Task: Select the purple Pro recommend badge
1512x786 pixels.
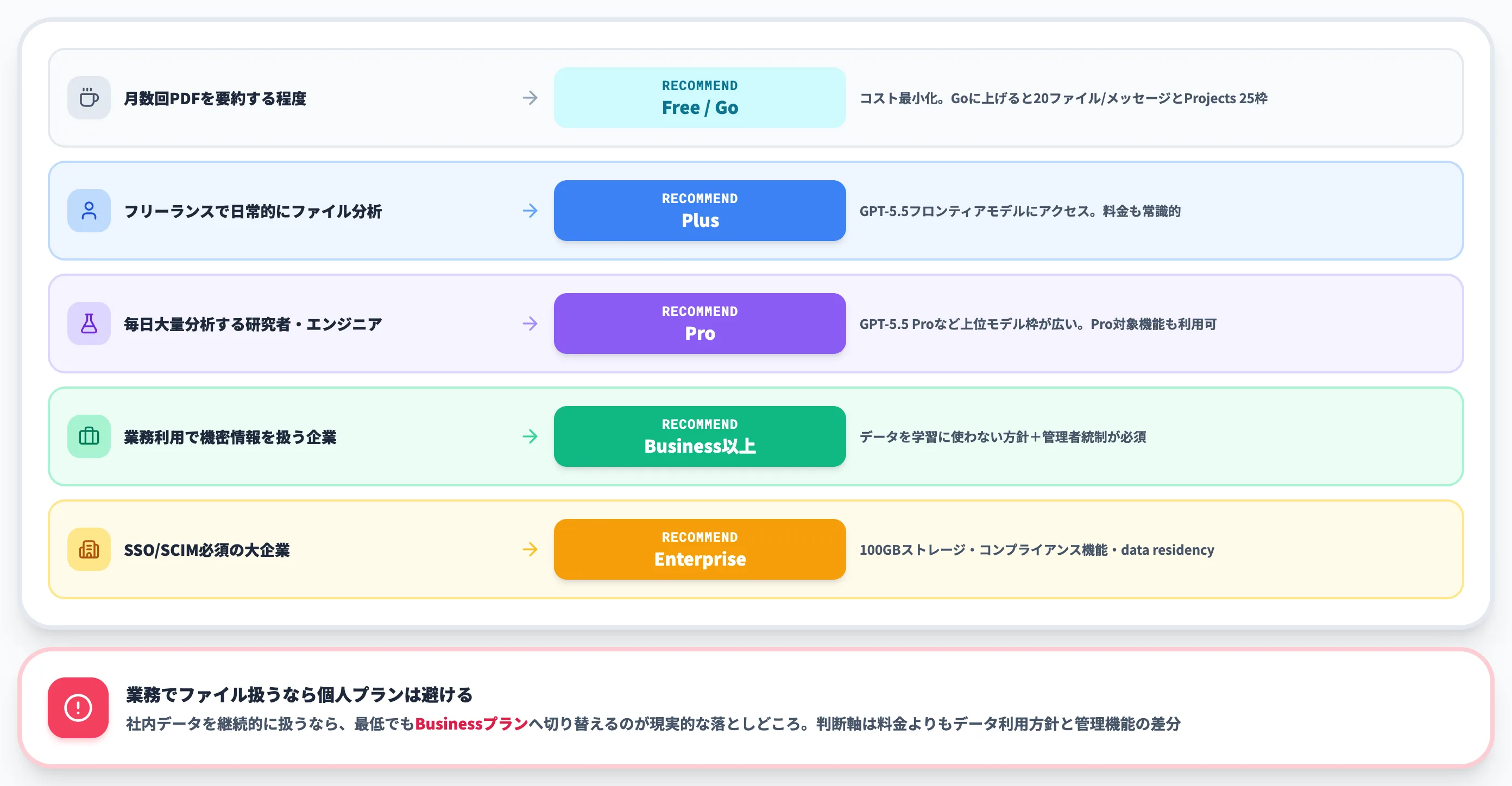Action: point(700,323)
